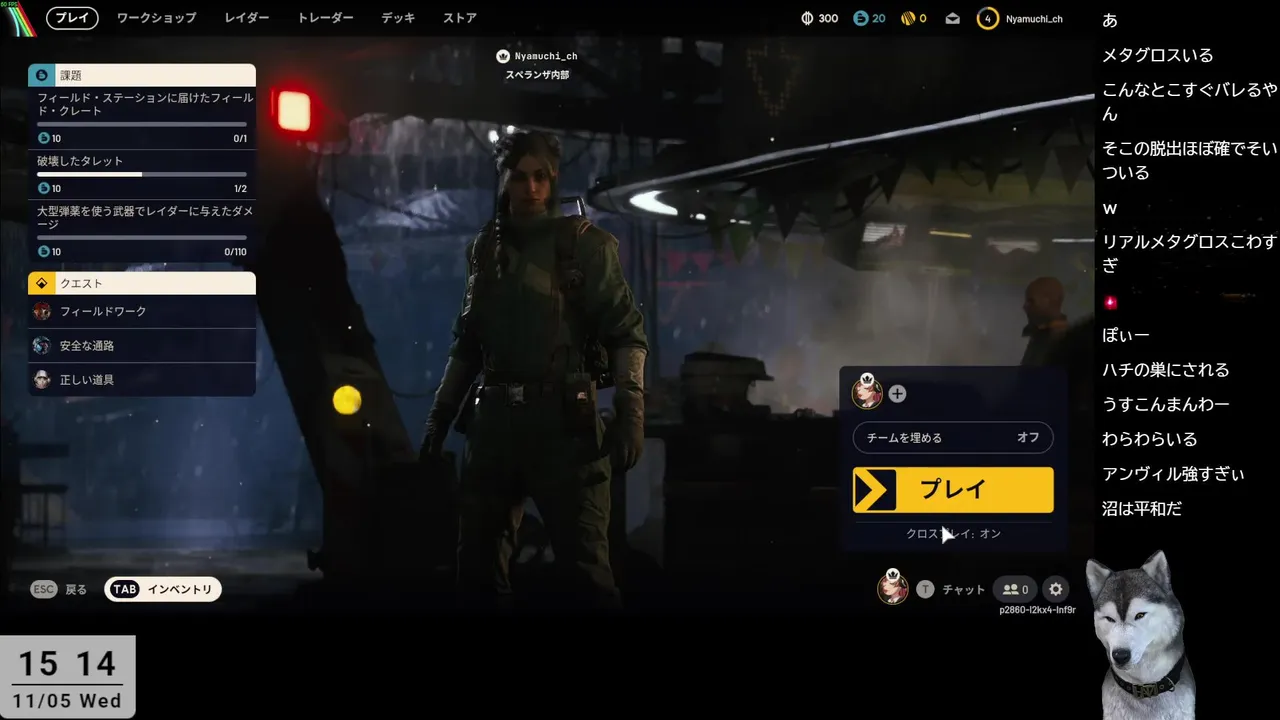The height and width of the screenshot is (720, 1280).
Task: Click the 破壊したタレット progress bar
Action: click(142, 174)
